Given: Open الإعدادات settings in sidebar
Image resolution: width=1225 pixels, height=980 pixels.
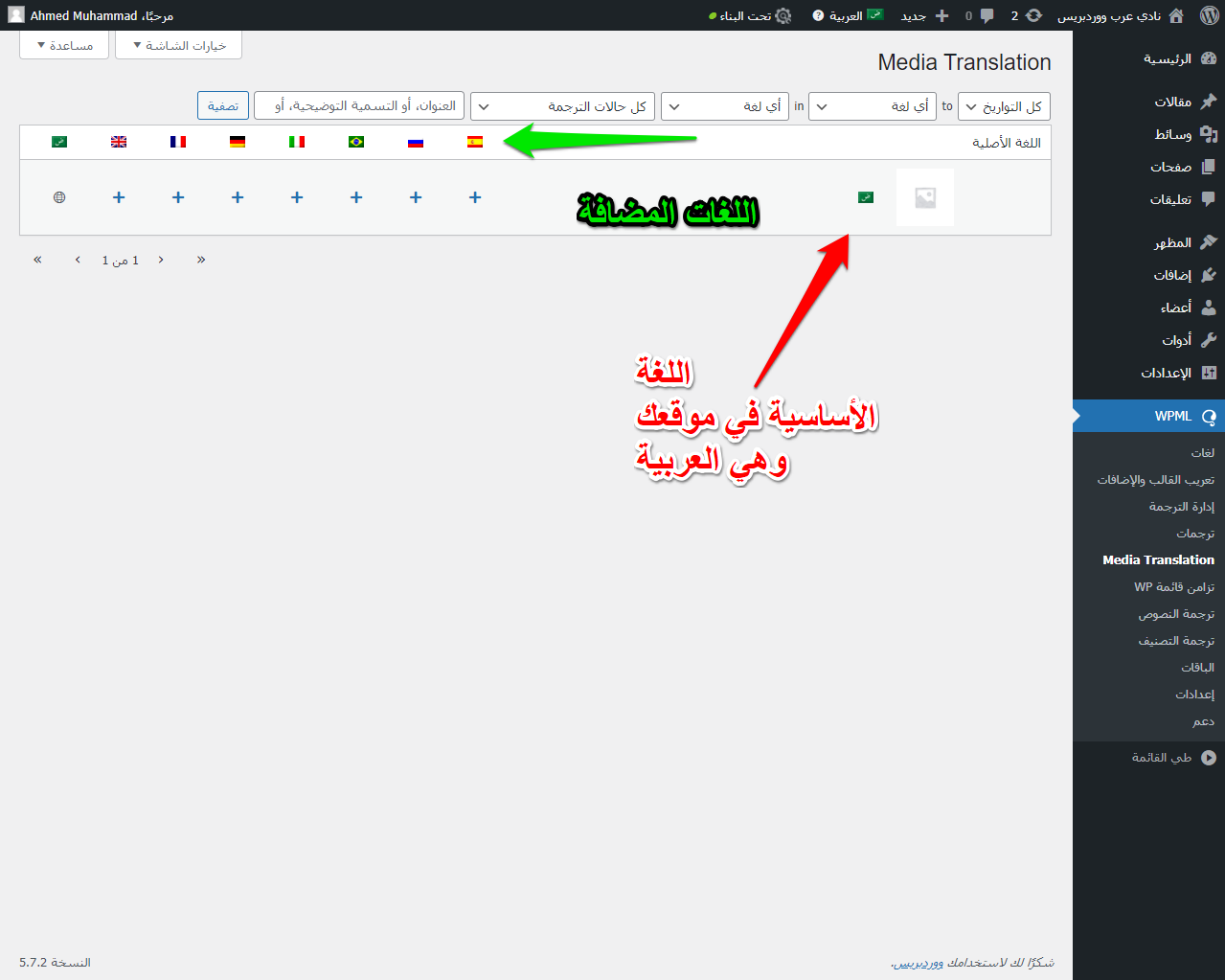Looking at the screenshot, I should point(1148,373).
